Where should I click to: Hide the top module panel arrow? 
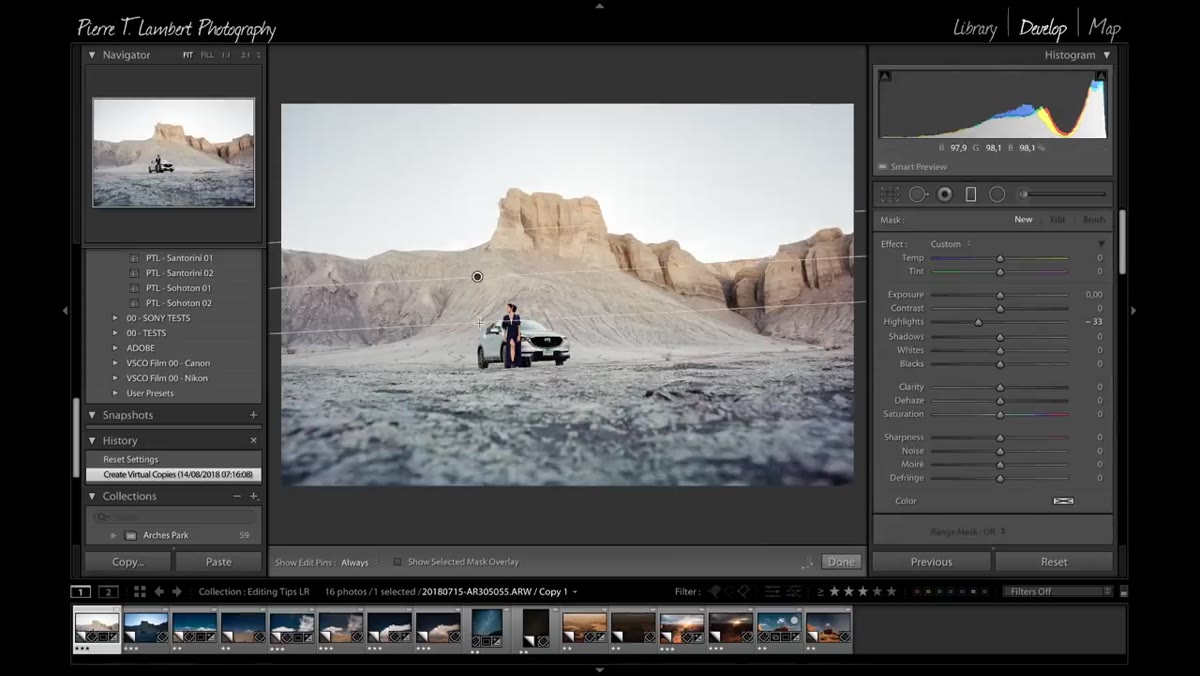tap(599, 5)
